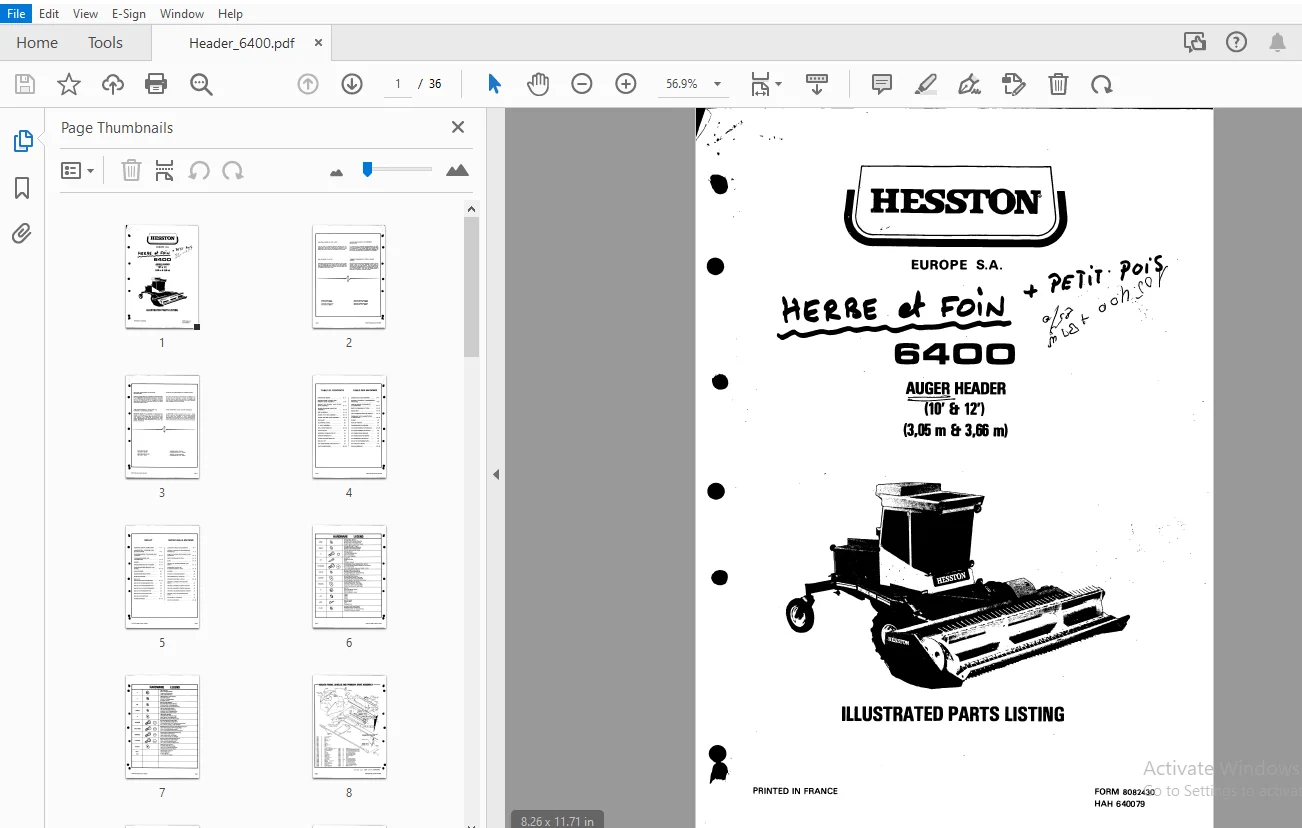Go to previous page arrow
The height and width of the screenshot is (828, 1302).
(x=308, y=84)
